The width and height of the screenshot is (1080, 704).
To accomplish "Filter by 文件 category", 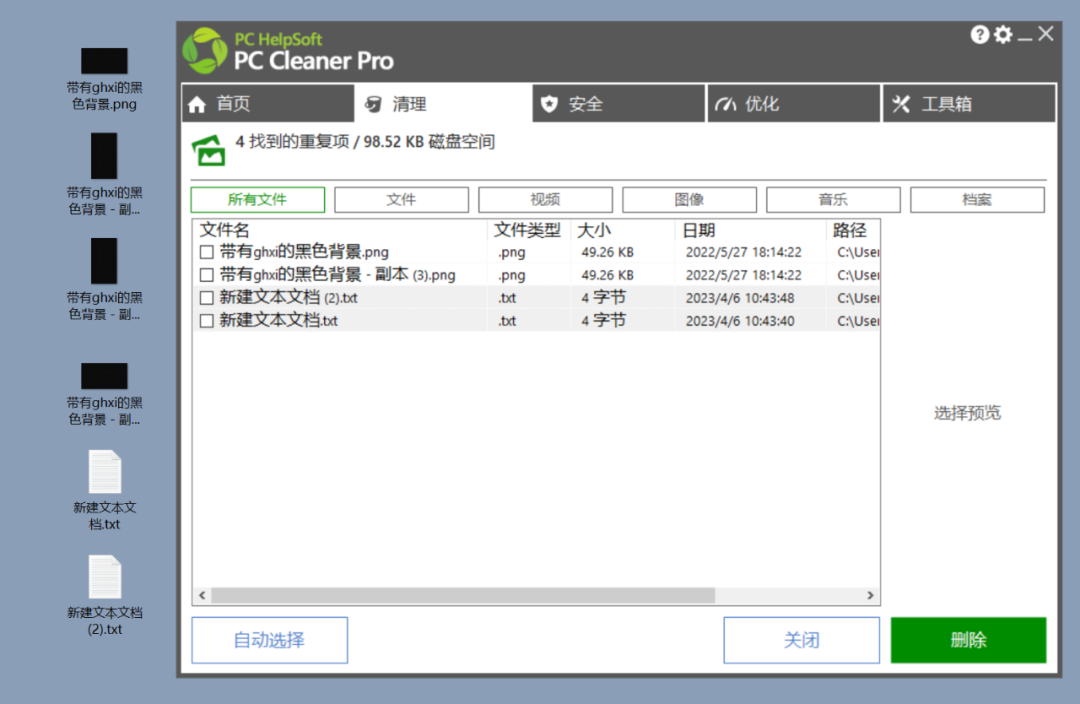I will click(402, 200).
